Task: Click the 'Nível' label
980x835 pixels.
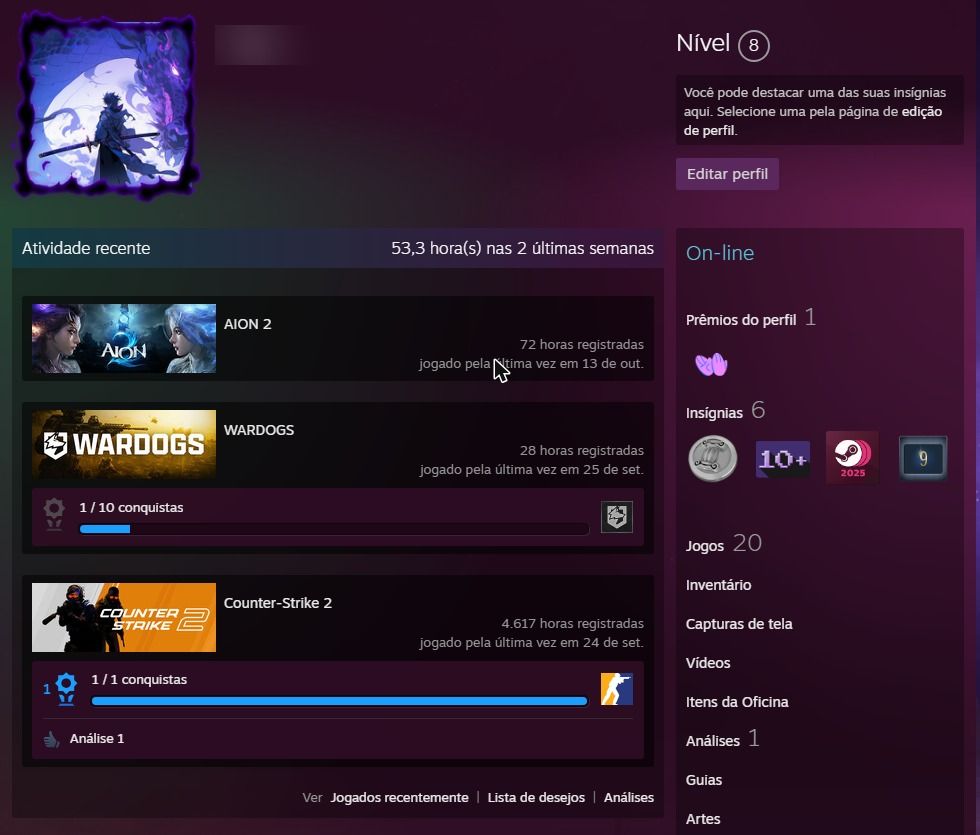Action: click(703, 43)
